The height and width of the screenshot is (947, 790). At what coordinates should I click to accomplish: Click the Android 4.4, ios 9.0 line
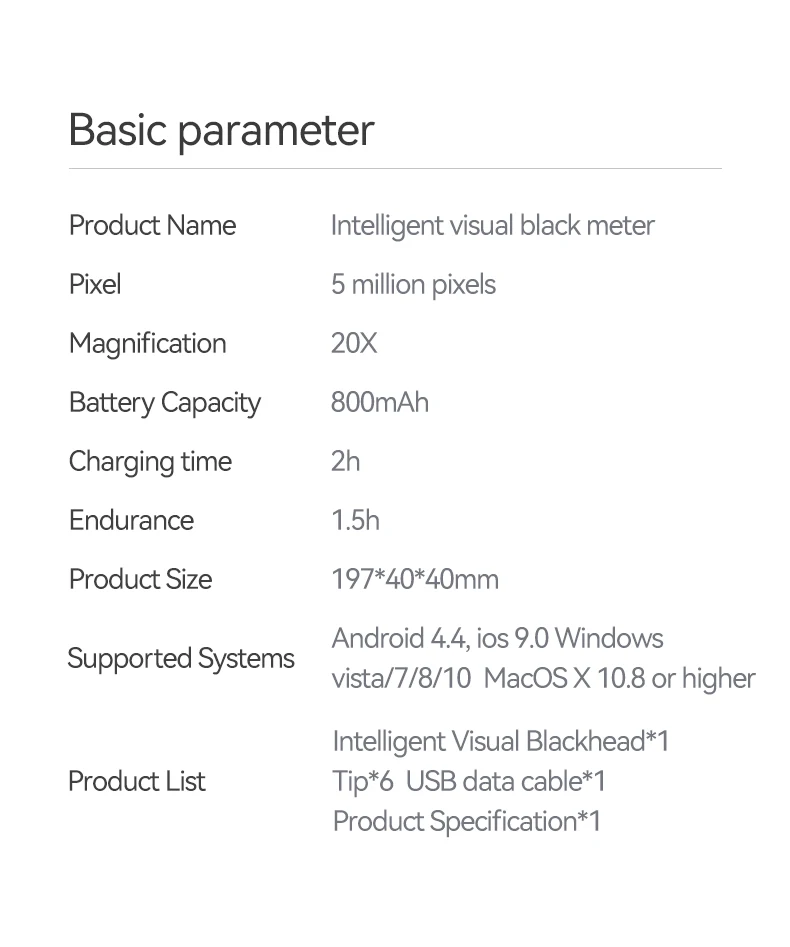tap(498, 639)
